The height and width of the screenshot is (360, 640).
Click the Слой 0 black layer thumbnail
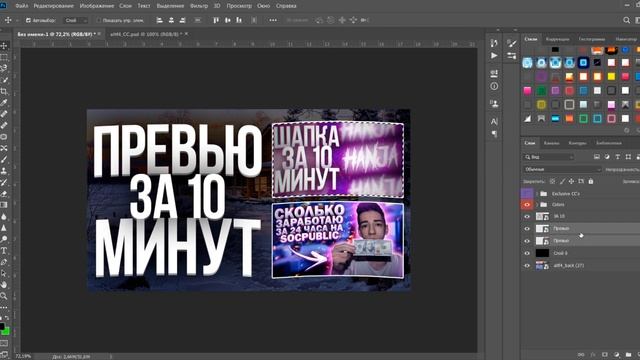tap(542, 253)
